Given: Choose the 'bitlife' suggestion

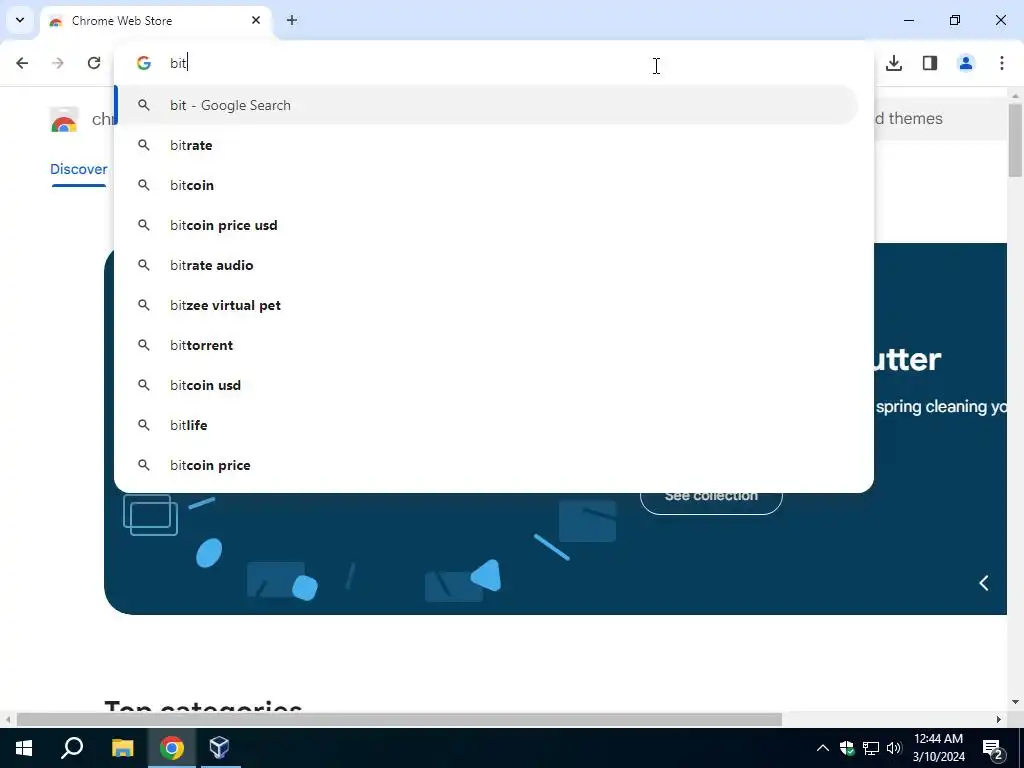Looking at the screenshot, I should pos(487,425).
